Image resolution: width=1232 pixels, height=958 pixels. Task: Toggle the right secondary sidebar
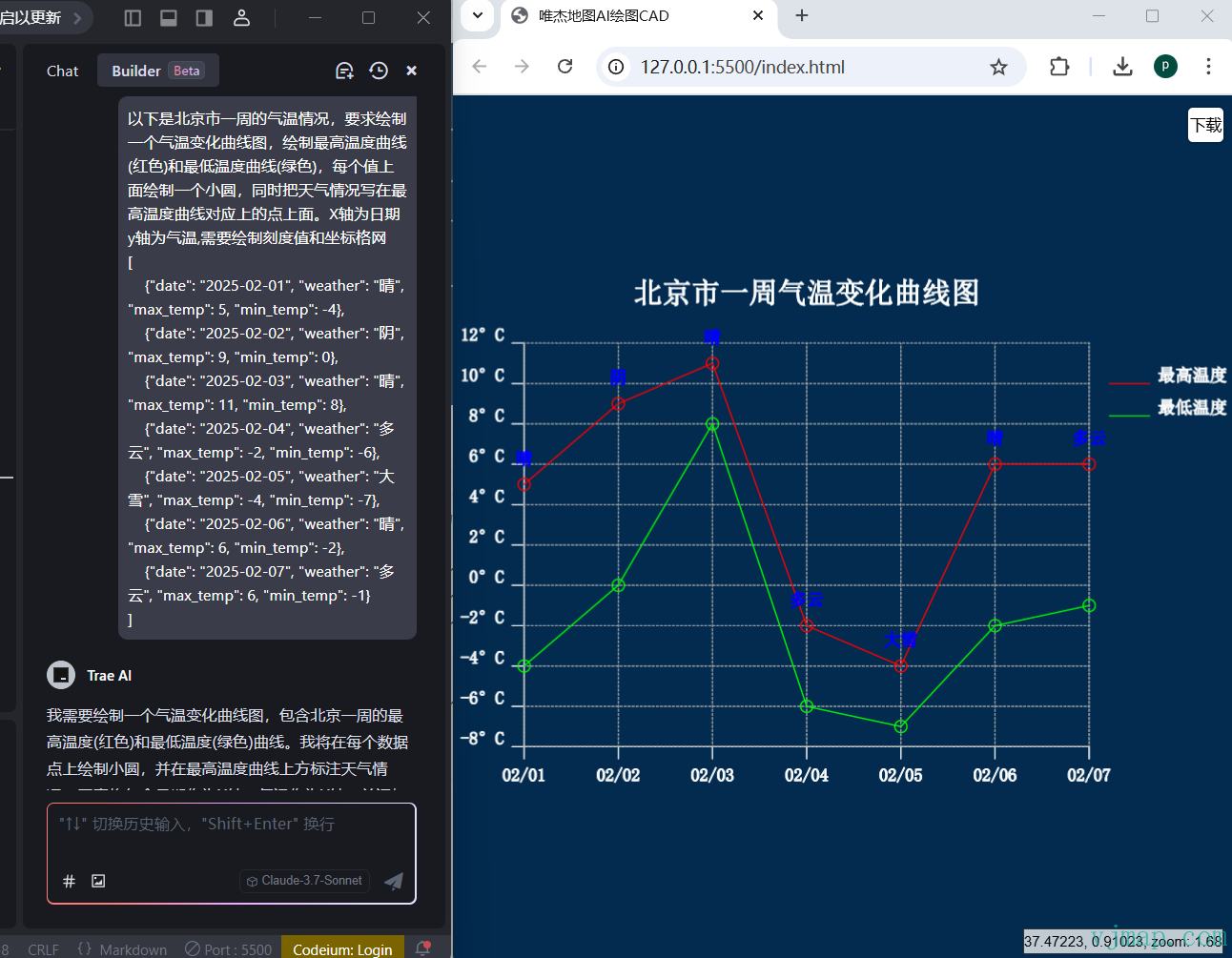pyautogui.click(x=204, y=17)
